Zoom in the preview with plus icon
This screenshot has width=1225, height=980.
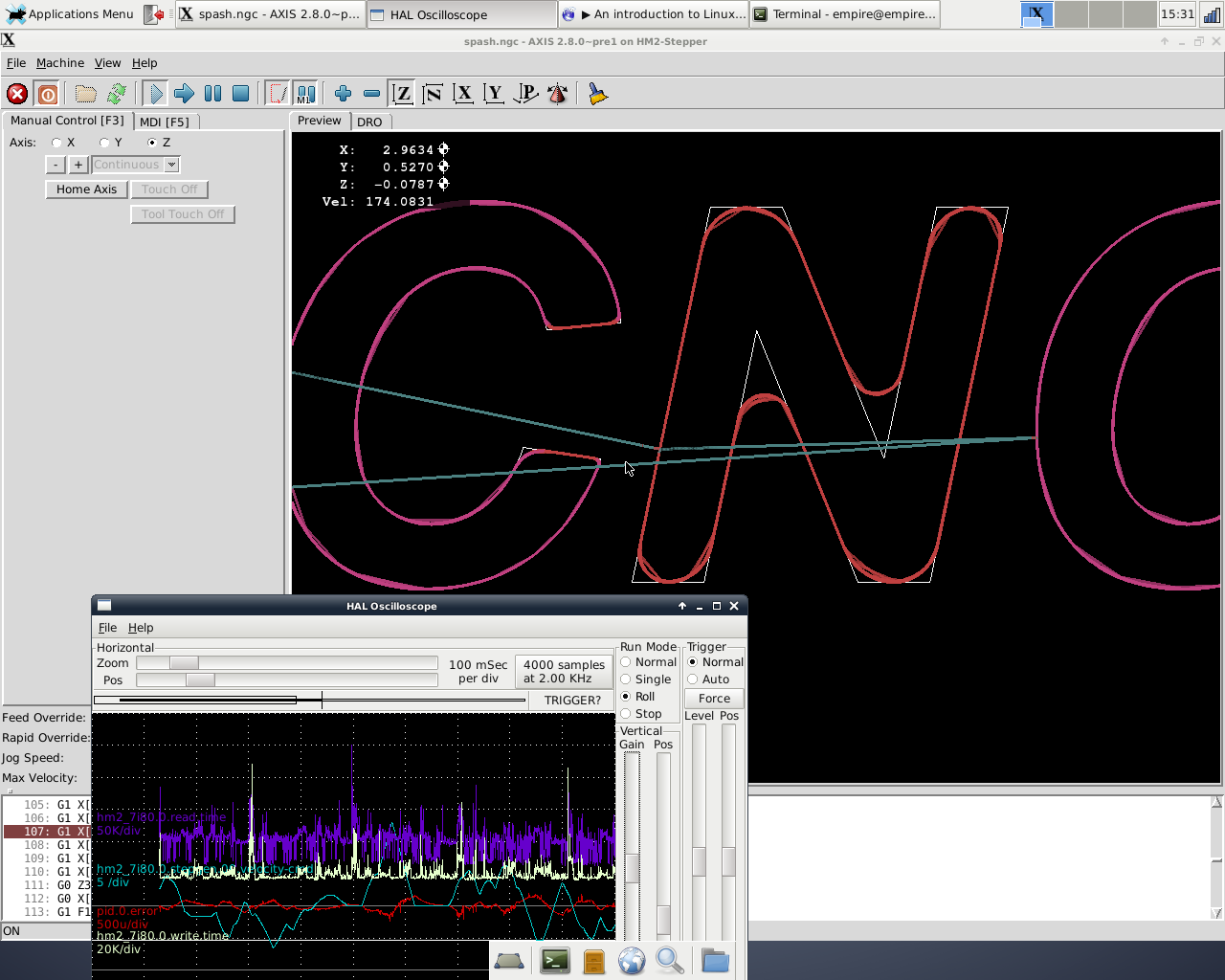pyautogui.click(x=343, y=94)
